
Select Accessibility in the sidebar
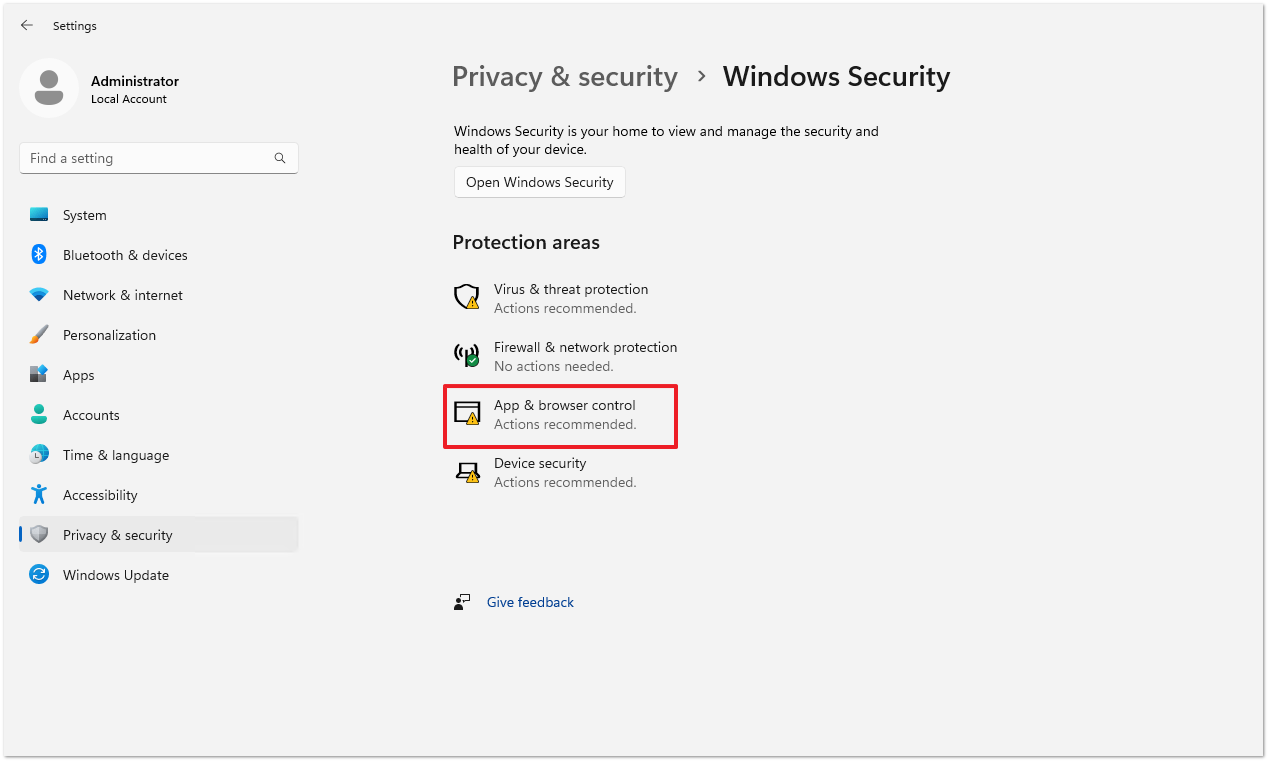100,495
